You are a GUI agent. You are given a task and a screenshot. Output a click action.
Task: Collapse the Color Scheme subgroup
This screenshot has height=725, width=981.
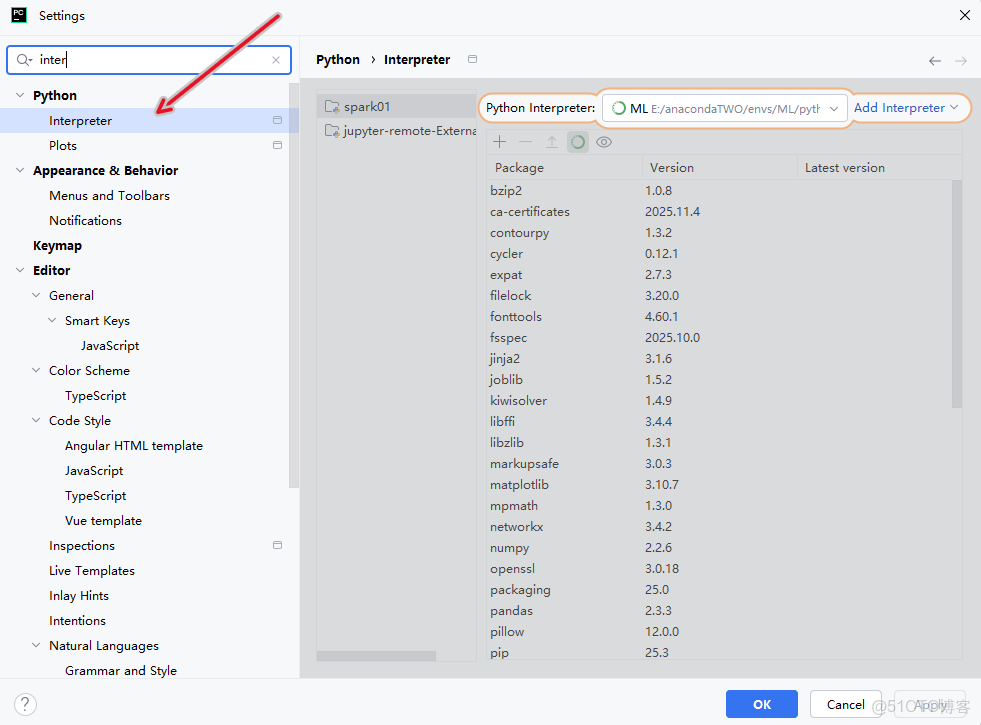coord(36,370)
